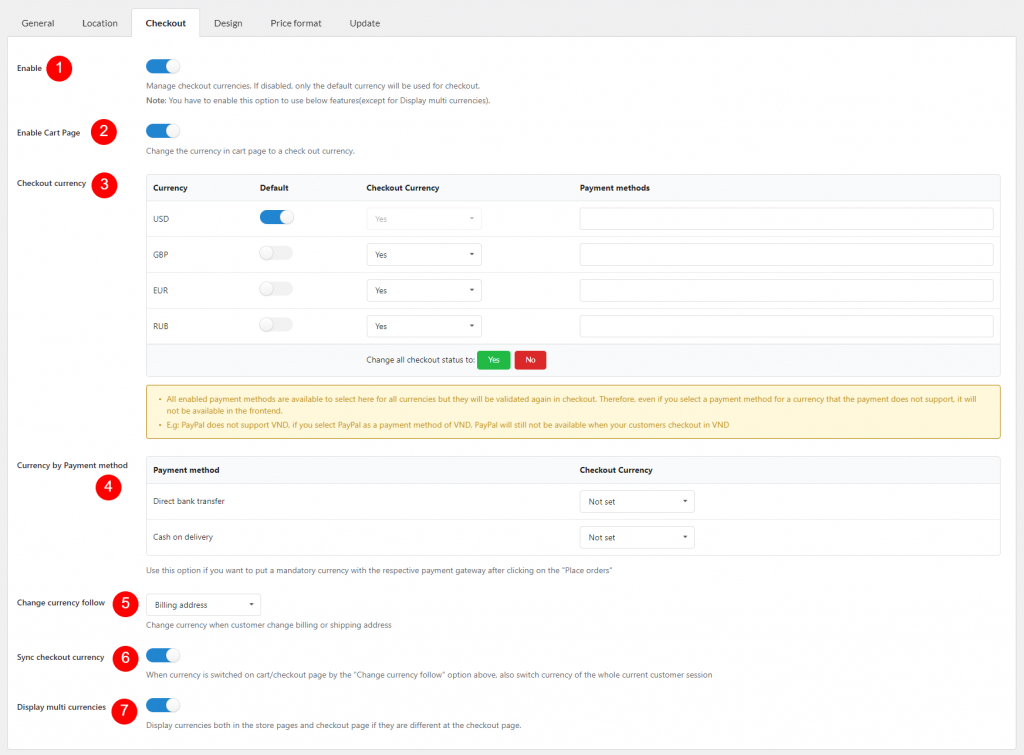1024x755 pixels.
Task: Click the USD payment methods input field
Action: pos(786,219)
